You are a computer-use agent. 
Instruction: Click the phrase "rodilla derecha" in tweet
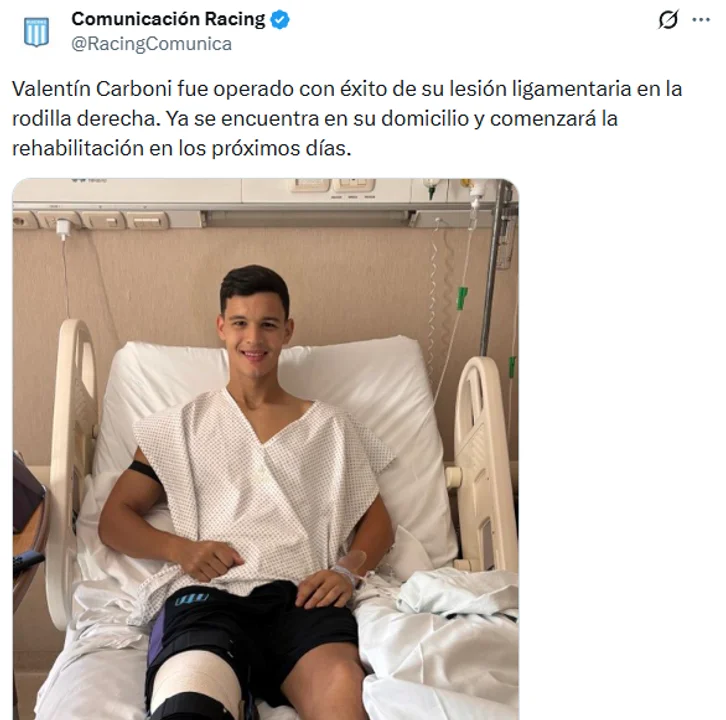(x=85, y=119)
